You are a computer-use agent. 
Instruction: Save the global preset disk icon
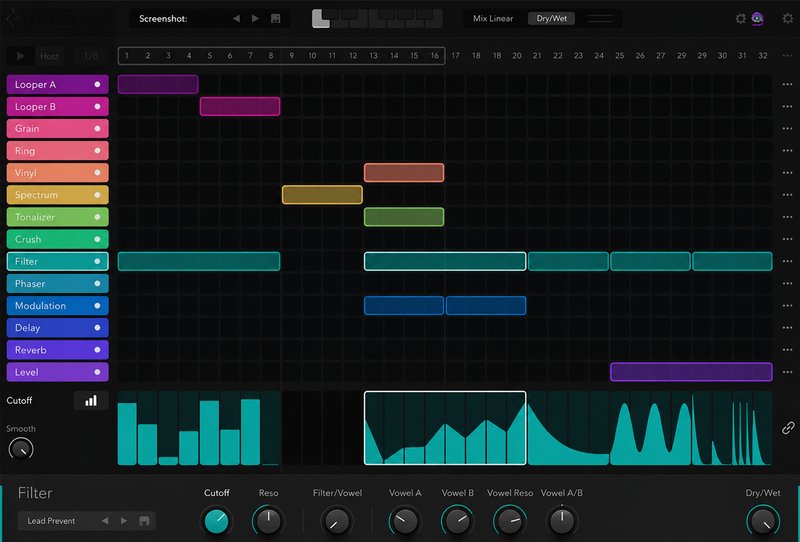point(276,19)
